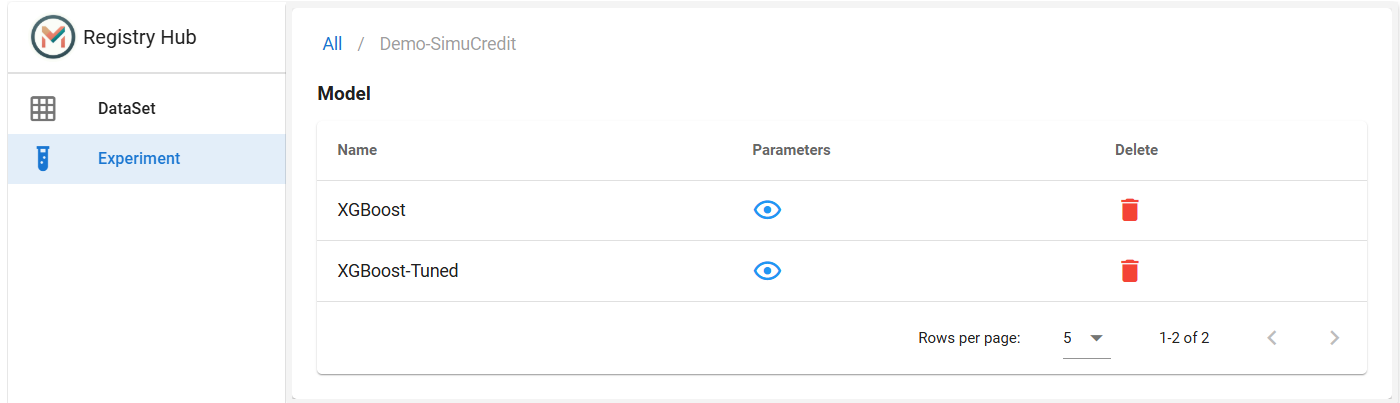This screenshot has width=1400, height=403.
Task: Go to previous page of models
Action: [x=1272, y=338]
